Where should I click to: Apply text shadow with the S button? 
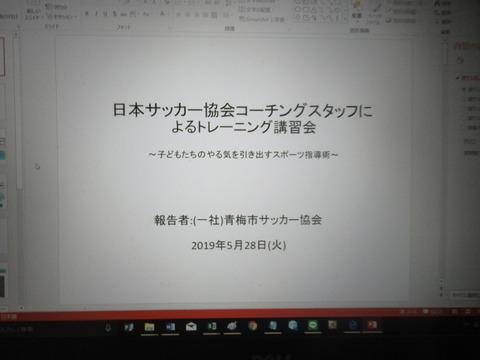click(x=114, y=14)
